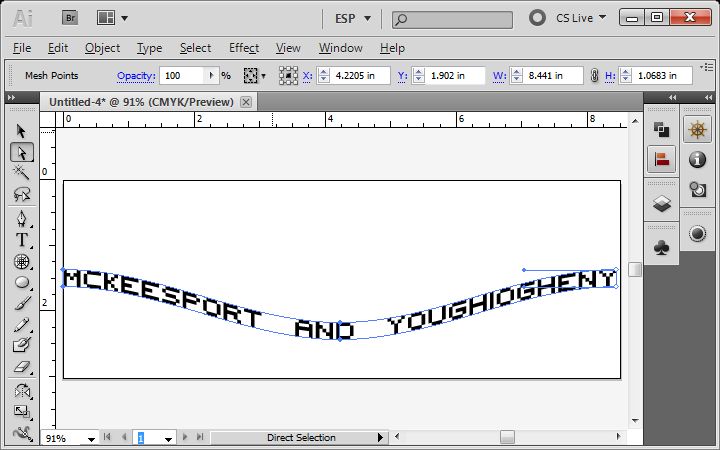Viewport: 720px width, 450px height.
Task: Click the X value stepper arrows
Action: coord(324,76)
